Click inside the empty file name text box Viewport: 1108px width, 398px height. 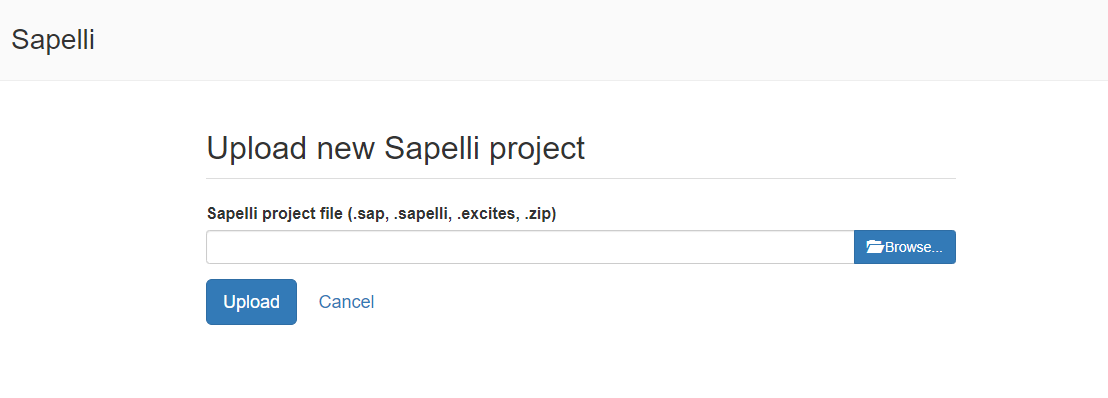530,247
